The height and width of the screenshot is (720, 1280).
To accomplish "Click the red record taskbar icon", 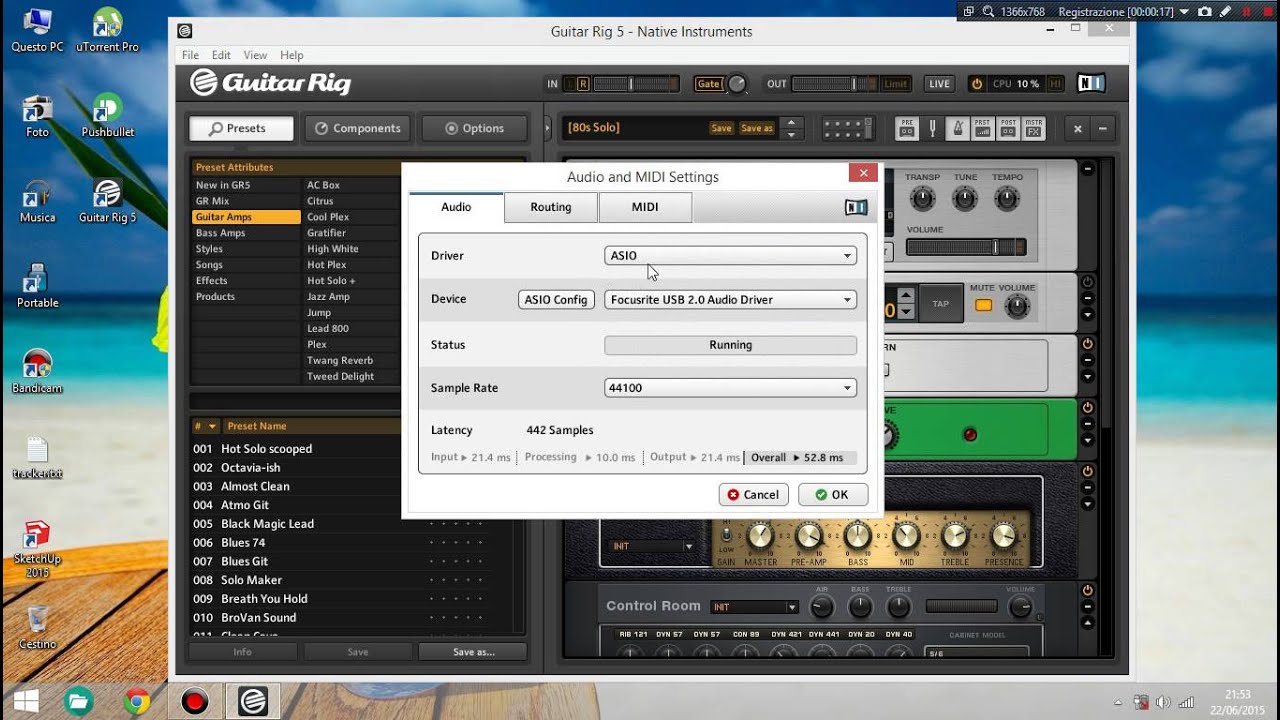I will point(194,701).
